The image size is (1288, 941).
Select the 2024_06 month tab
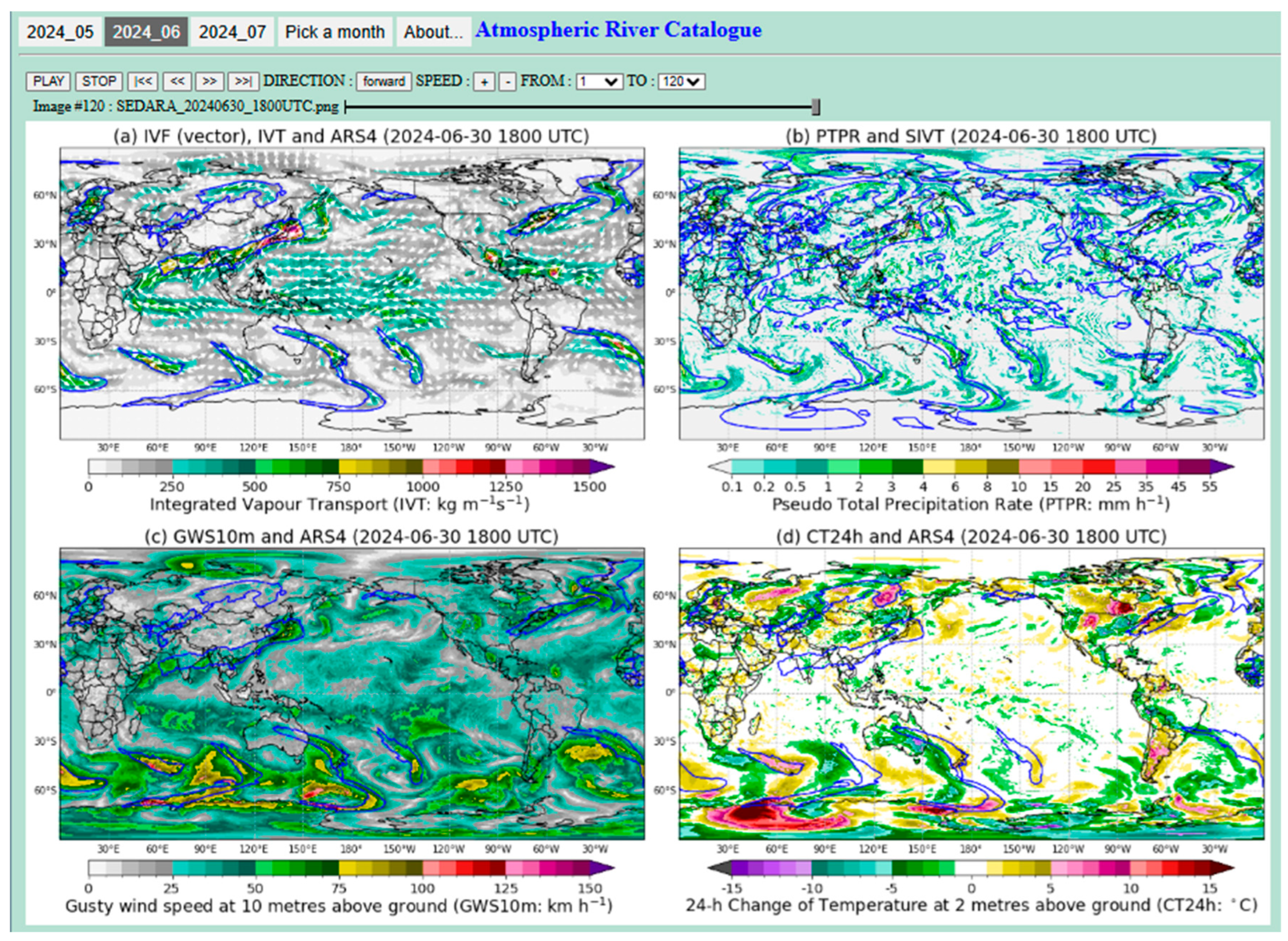[146, 32]
